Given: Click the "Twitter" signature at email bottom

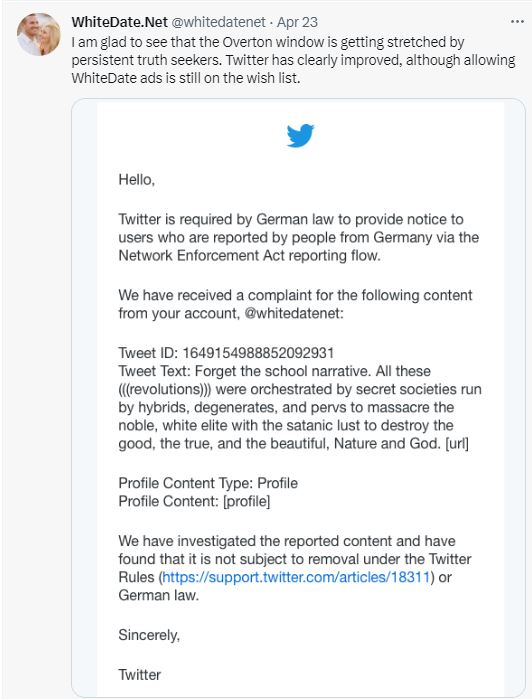Looking at the screenshot, I should click(x=140, y=674).
